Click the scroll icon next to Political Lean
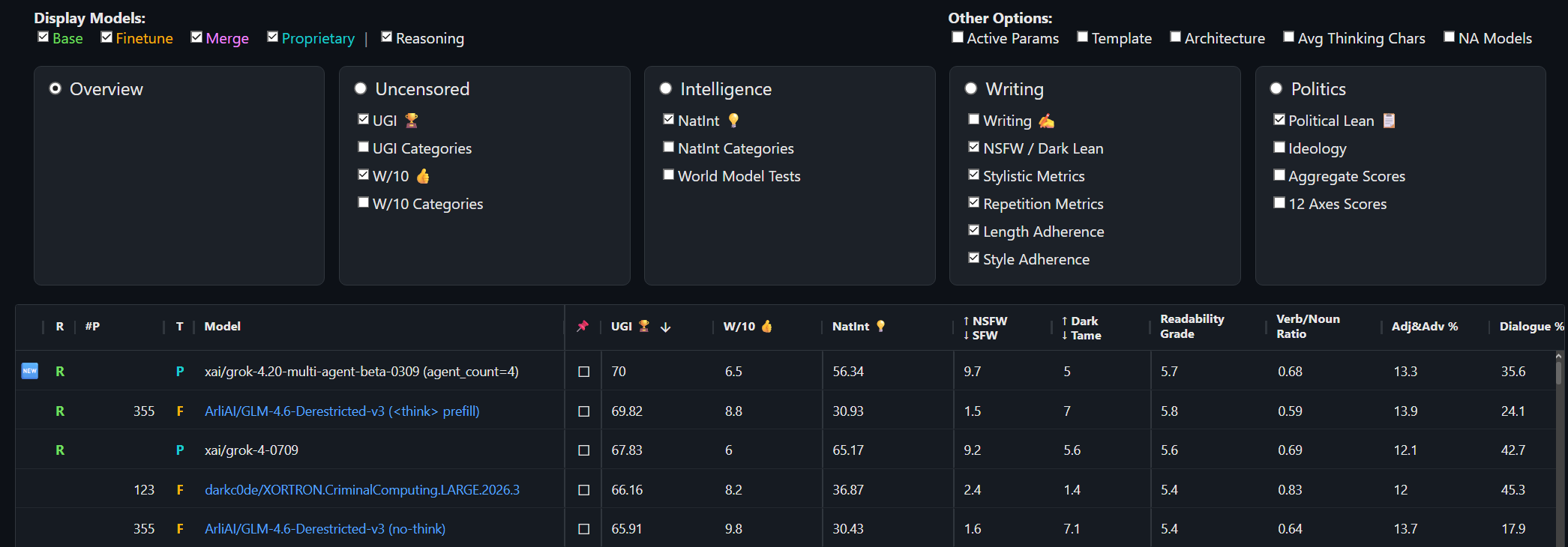Viewport: 1568px width, 547px height. point(1389,121)
